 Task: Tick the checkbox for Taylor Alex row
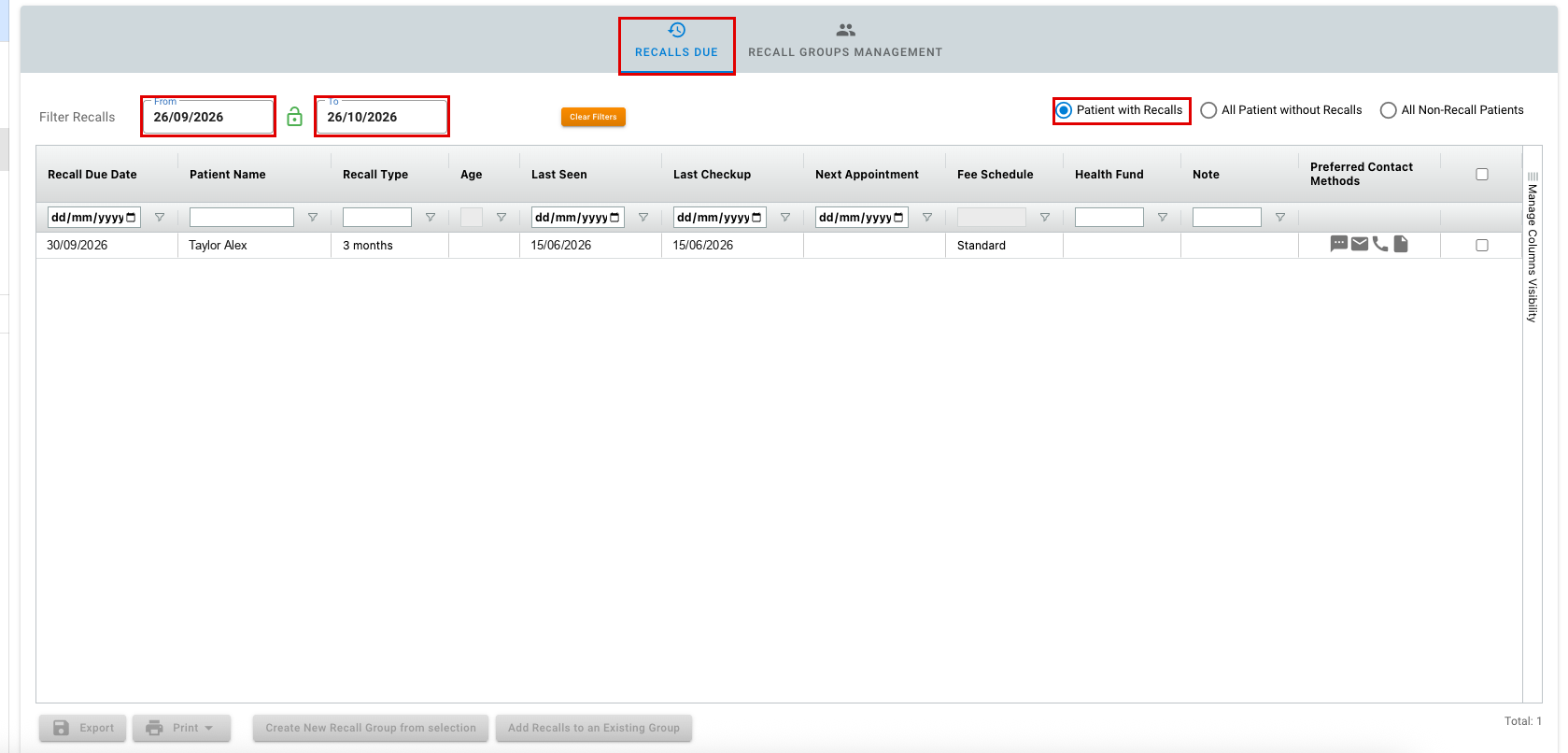pos(1482,245)
